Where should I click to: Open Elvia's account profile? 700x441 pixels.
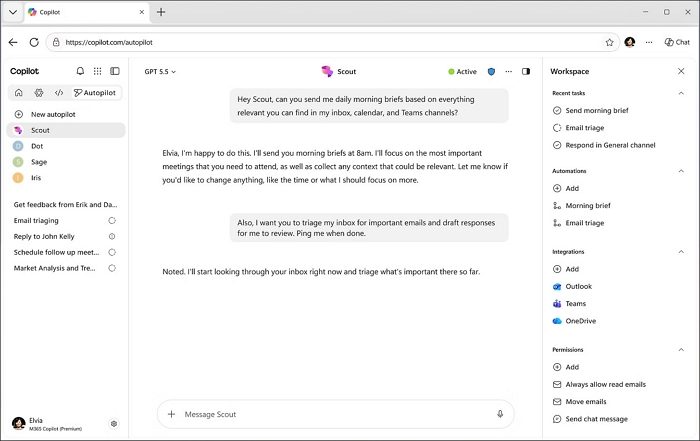[x=47, y=424]
